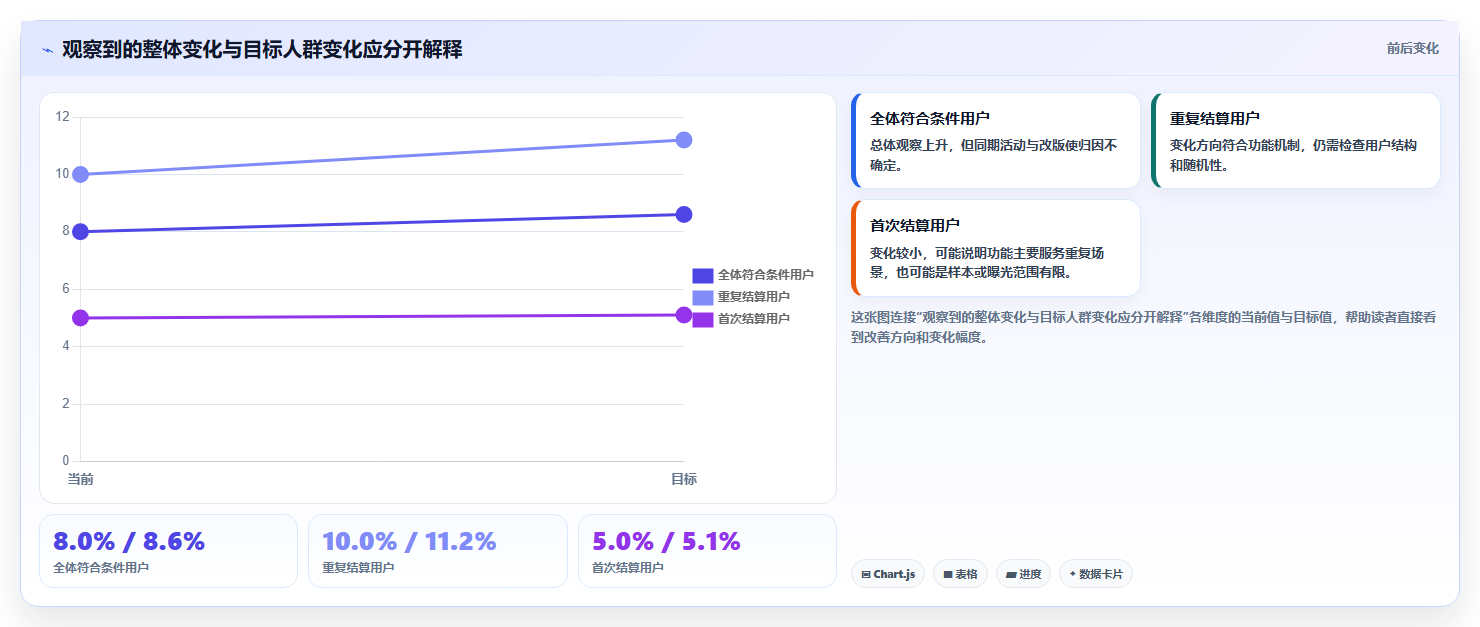Select the 5.0% / 5.1% stat value
The width and height of the screenshot is (1480, 627).
tap(666, 542)
